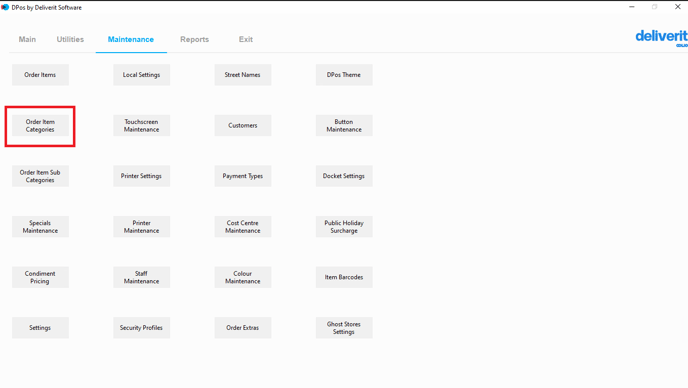Open the Customers button
Screen dimensions: 688x388
click(243, 126)
